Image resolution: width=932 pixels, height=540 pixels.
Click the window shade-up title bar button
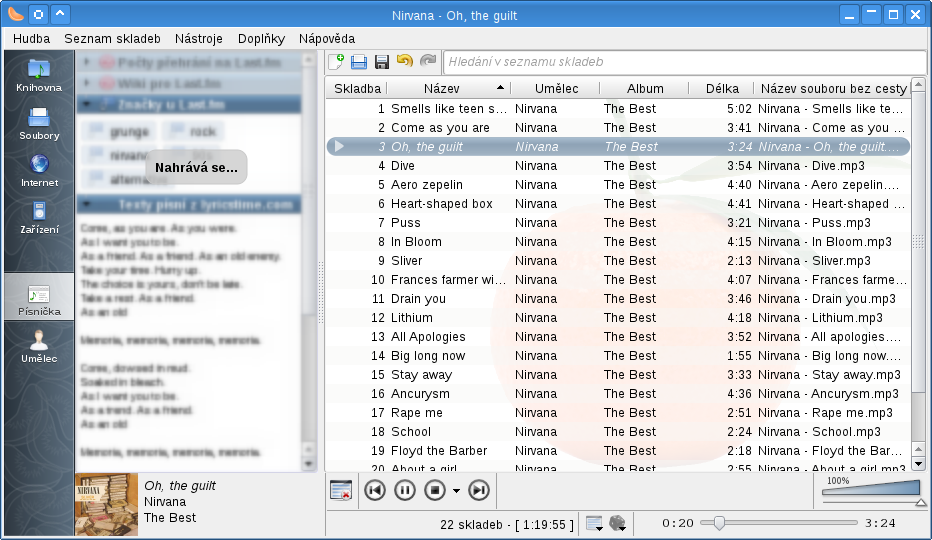click(60, 13)
